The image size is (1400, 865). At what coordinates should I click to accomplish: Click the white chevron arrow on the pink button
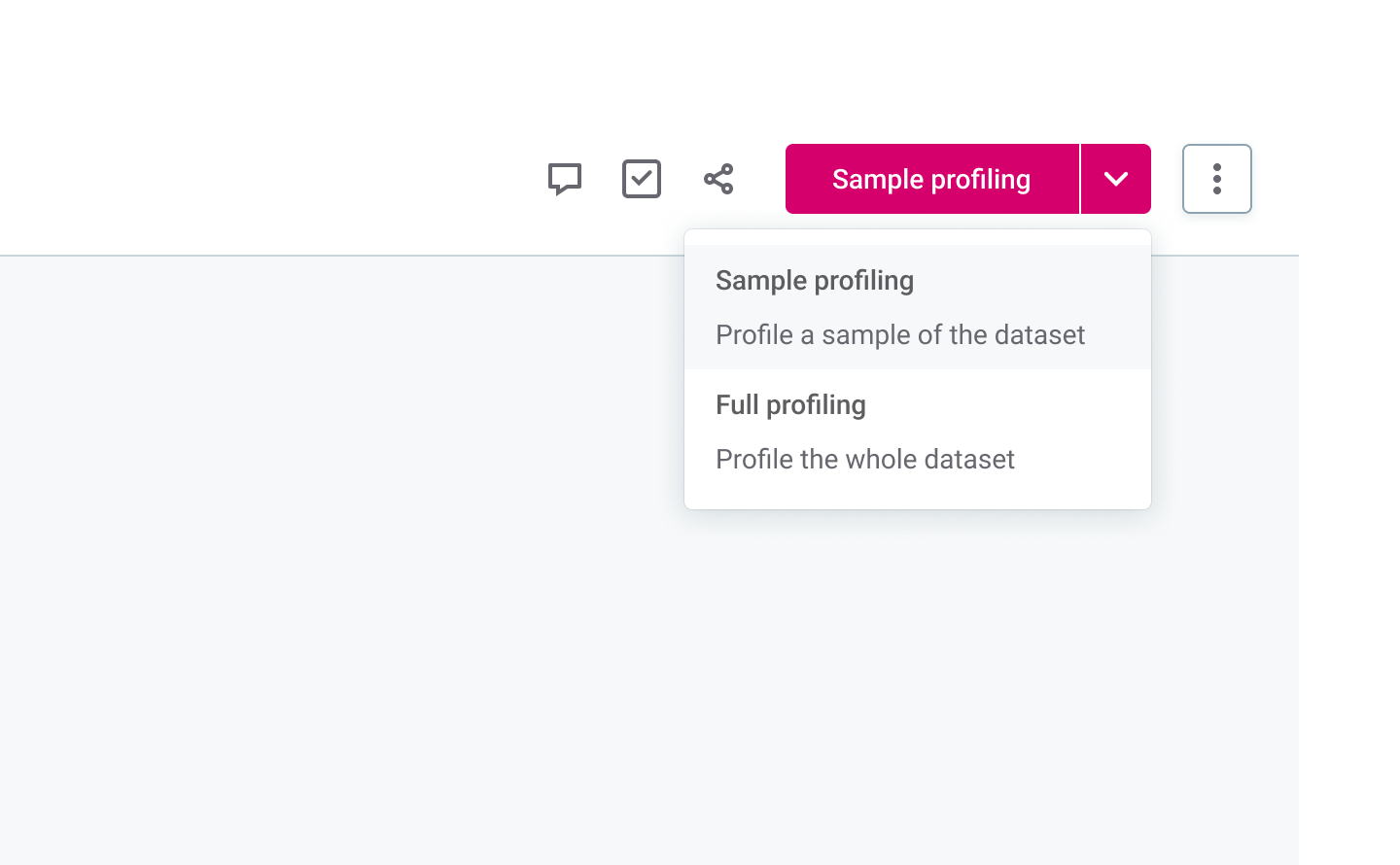[x=1116, y=179]
